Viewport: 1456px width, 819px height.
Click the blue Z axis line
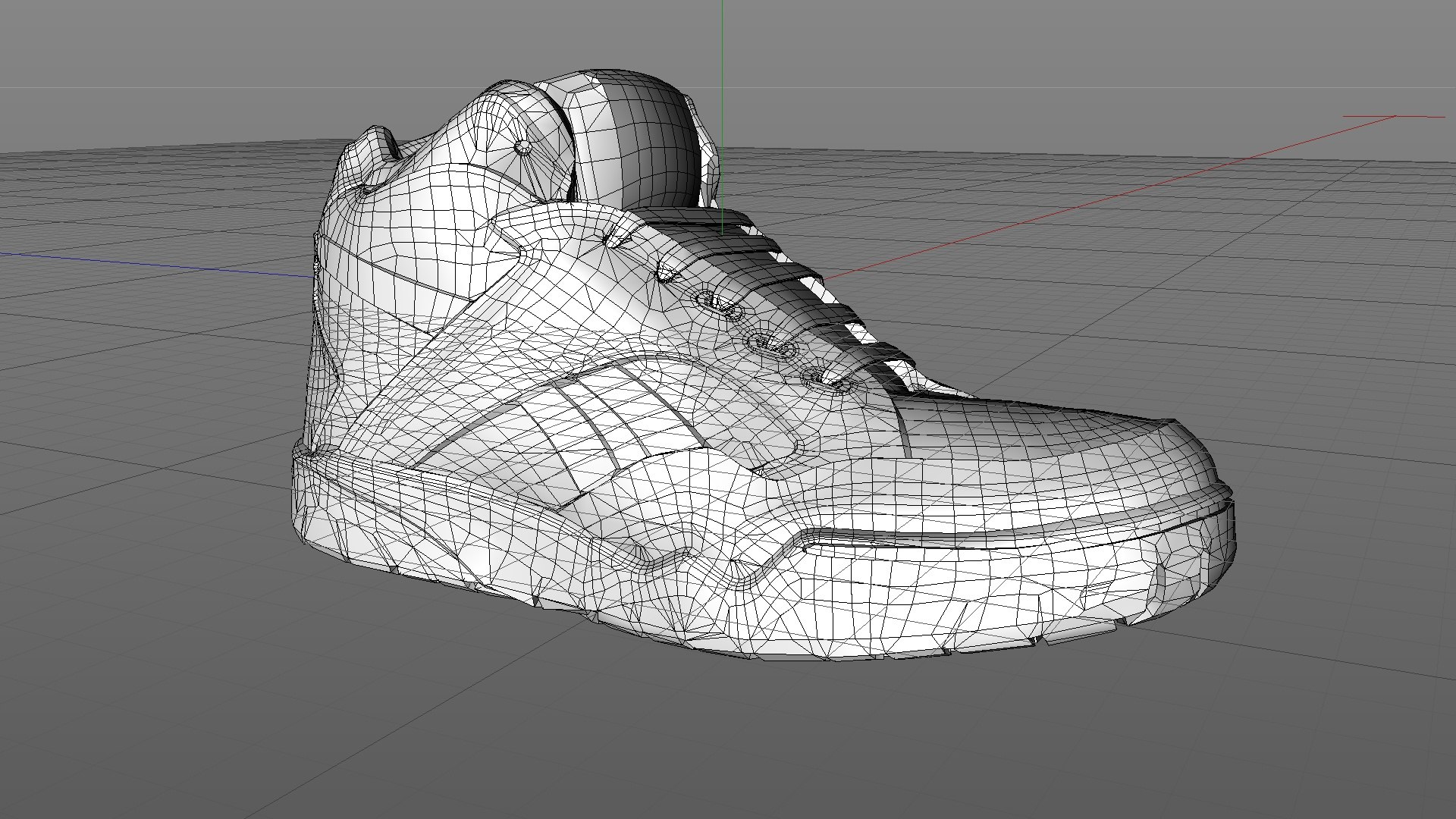155,264
